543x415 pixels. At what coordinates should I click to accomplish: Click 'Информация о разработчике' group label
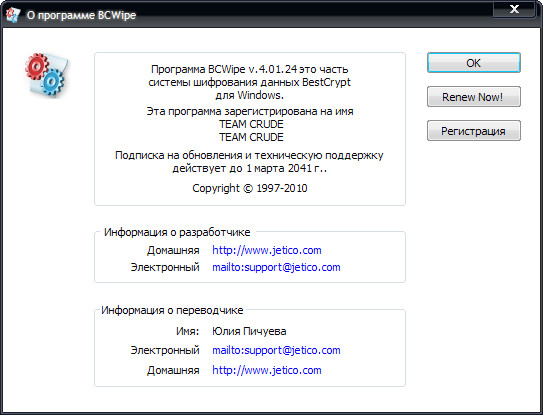(177, 232)
